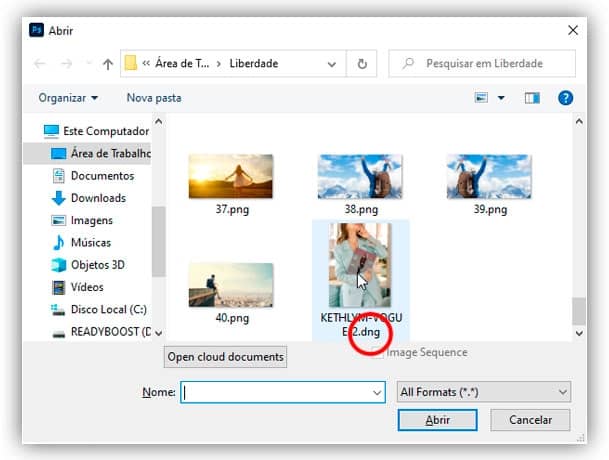Create a folder with Nova pasta
The image size is (609, 460).
[154, 98]
